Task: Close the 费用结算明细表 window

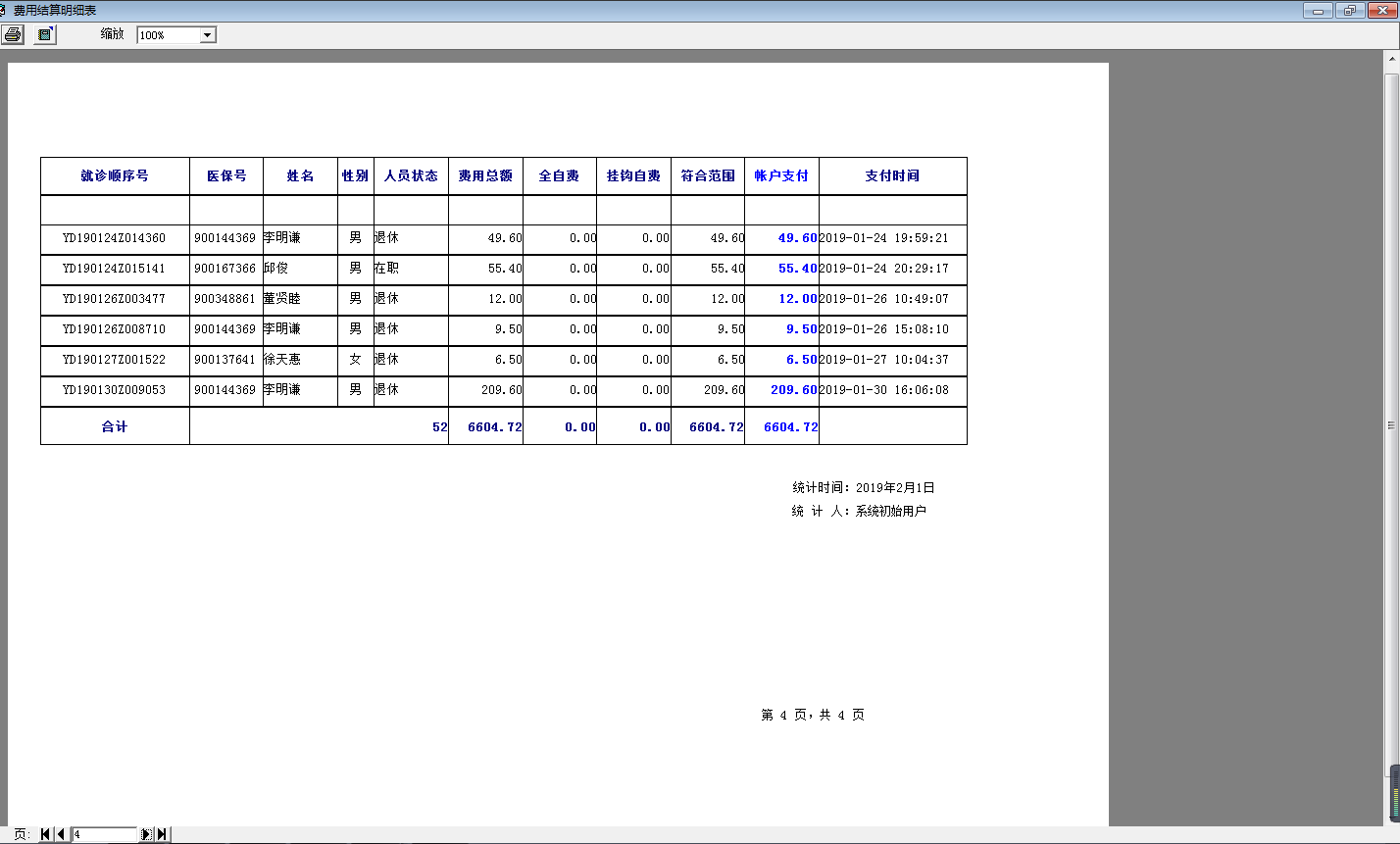Action: tap(1382, 10)
